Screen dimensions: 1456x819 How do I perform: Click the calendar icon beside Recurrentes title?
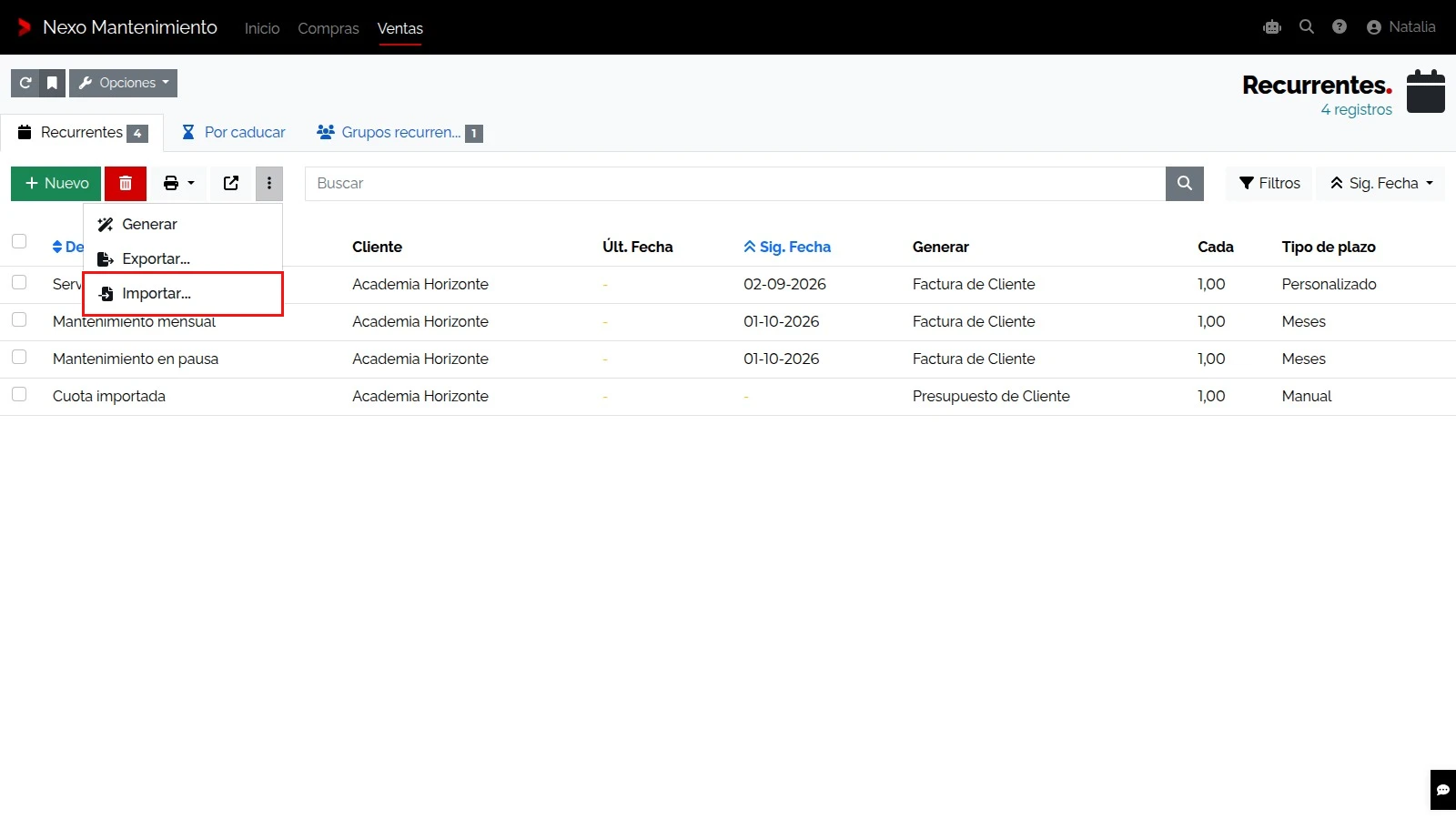pyautogui.click(x=1426, y=91)
